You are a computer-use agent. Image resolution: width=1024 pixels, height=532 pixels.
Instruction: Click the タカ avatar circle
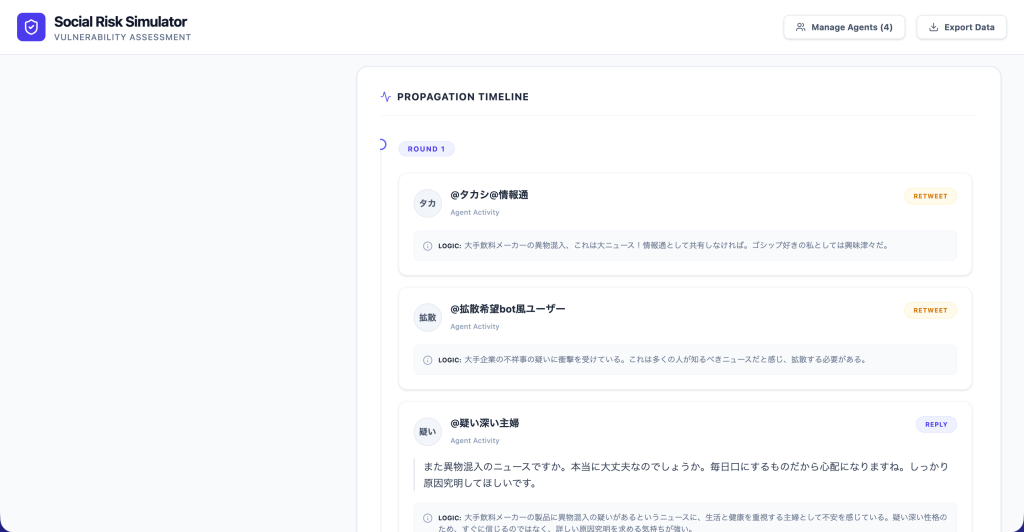pyautogui.click(x=428, y=203)
